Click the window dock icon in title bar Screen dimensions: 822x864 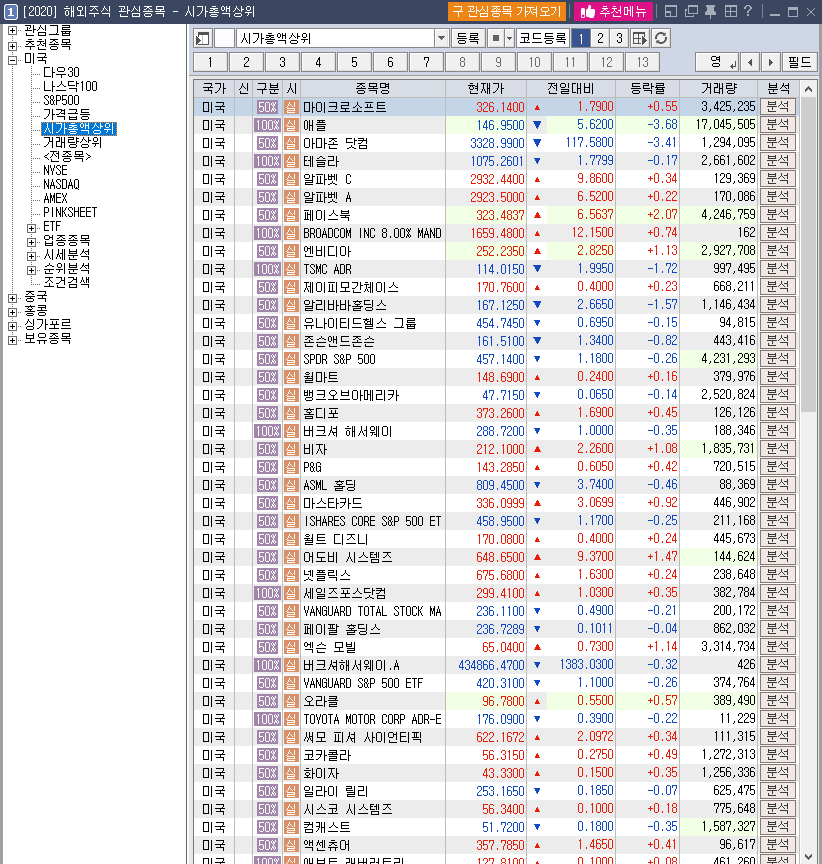(x=671, y=11)
